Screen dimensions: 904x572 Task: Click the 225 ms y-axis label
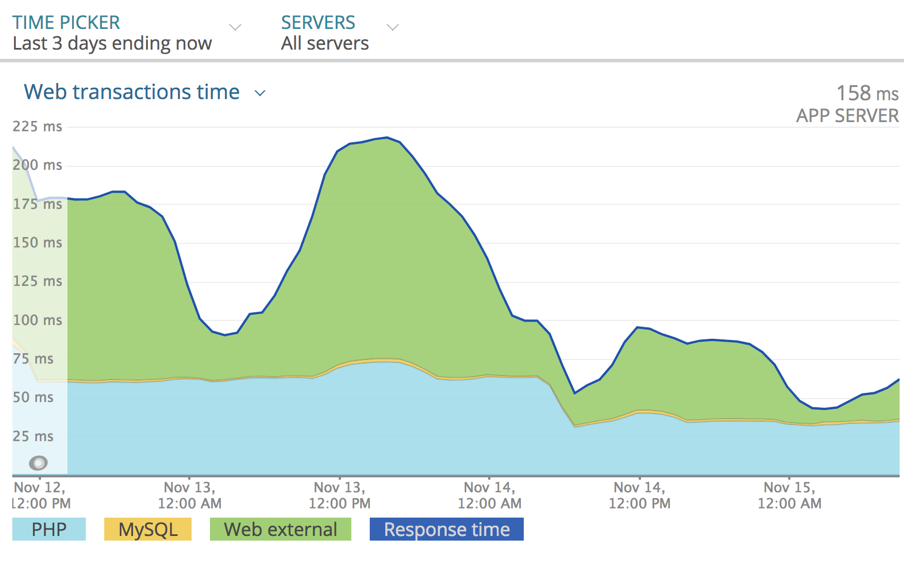pyautogui.click(x=37, y=126)
